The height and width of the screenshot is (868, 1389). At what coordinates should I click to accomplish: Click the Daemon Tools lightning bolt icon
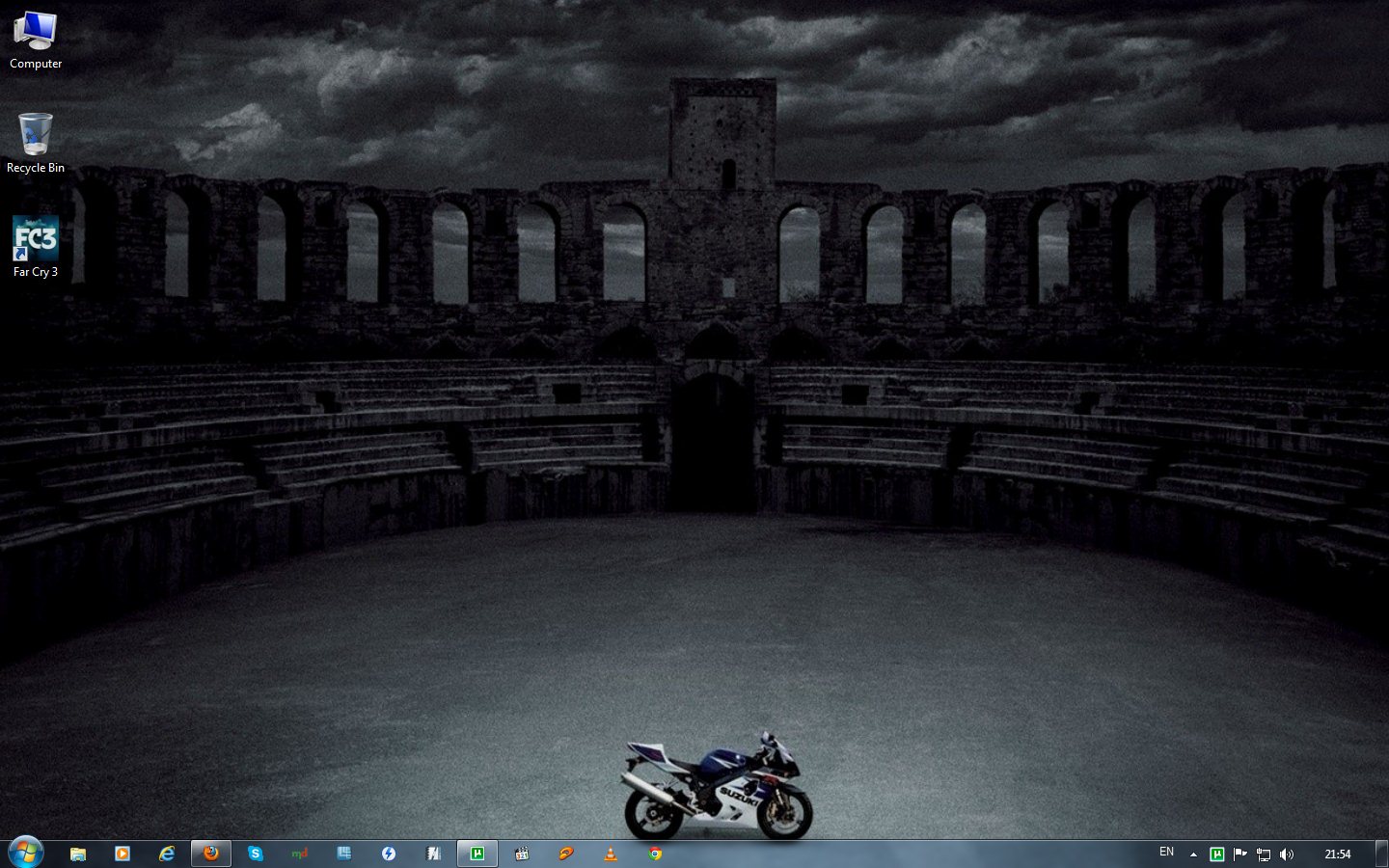(x=389, y=854)
